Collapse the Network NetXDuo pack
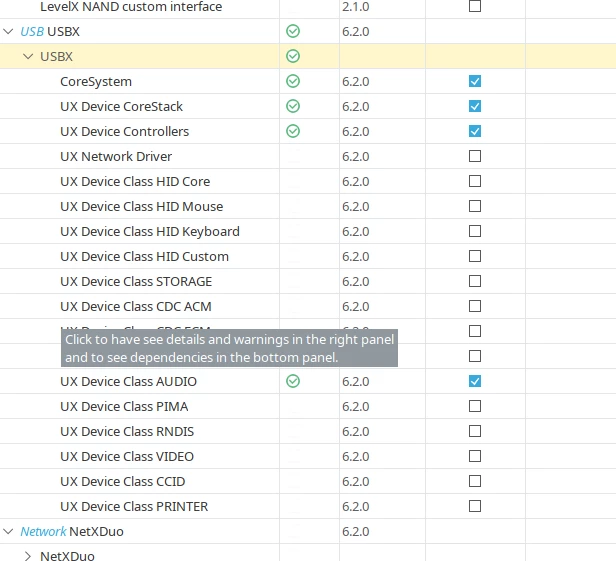 8,531
